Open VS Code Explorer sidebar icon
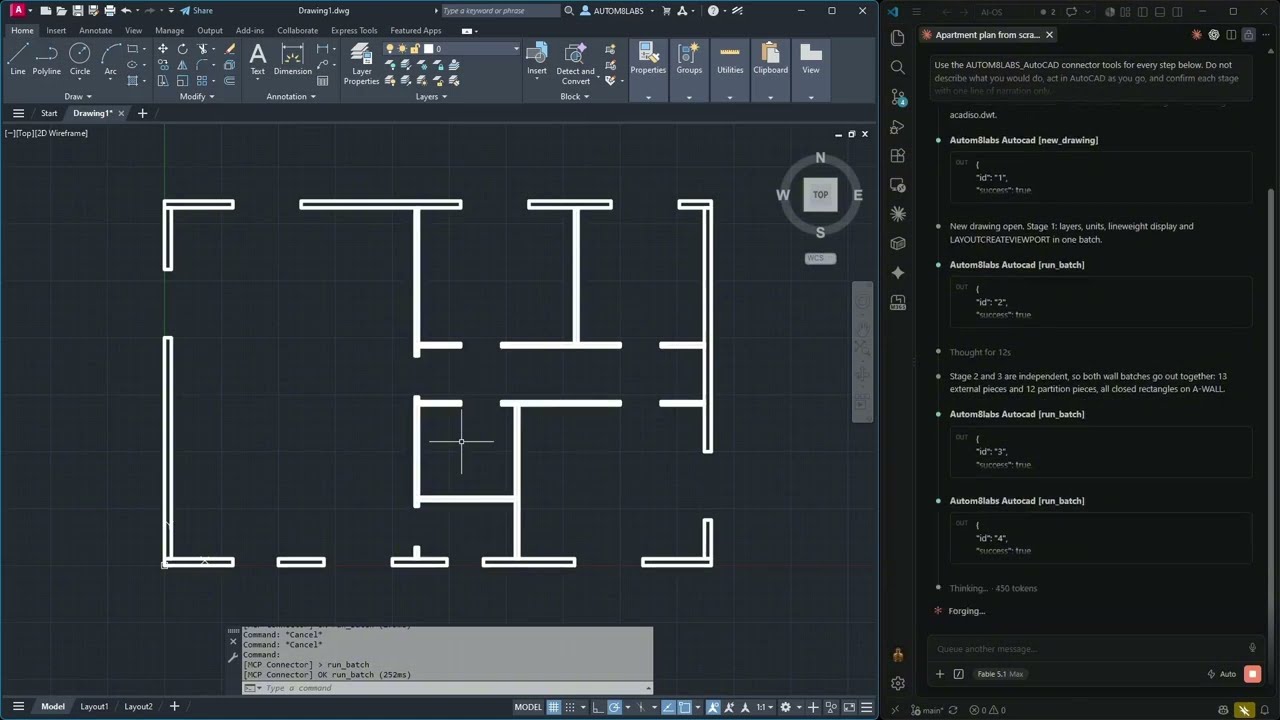Viewport: 1280px width, 720px height. (x=897, y=37)
